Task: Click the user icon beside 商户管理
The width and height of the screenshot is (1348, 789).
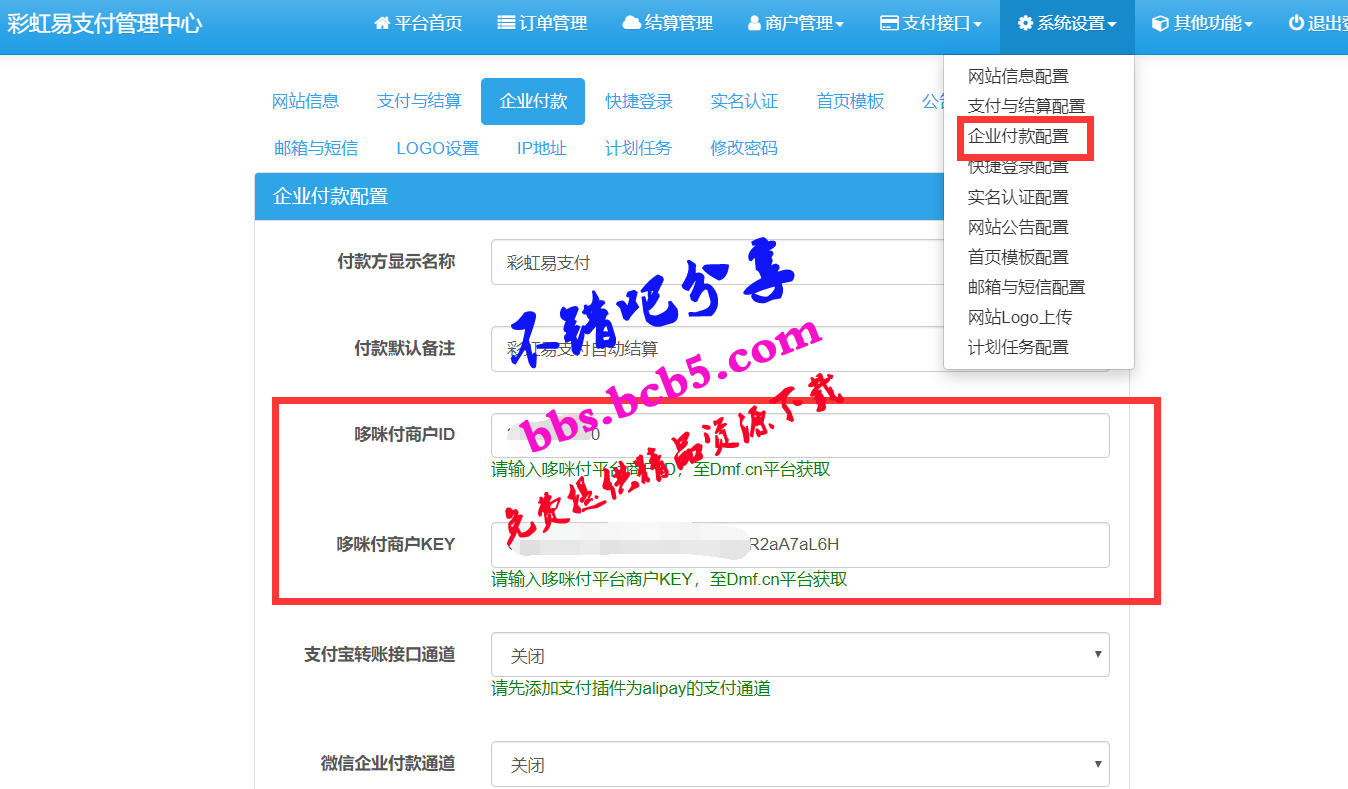Action: (755, 23)
